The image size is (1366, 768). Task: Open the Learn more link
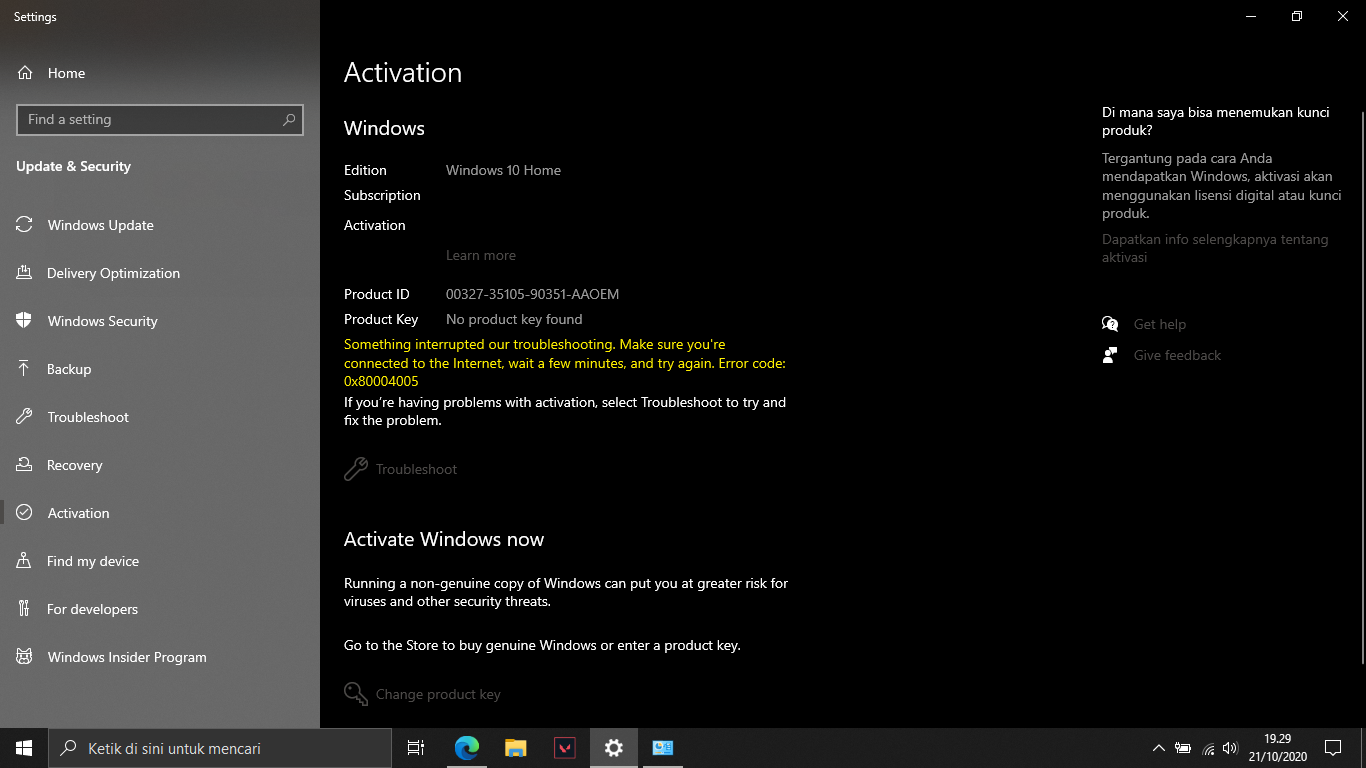[481, 255]
